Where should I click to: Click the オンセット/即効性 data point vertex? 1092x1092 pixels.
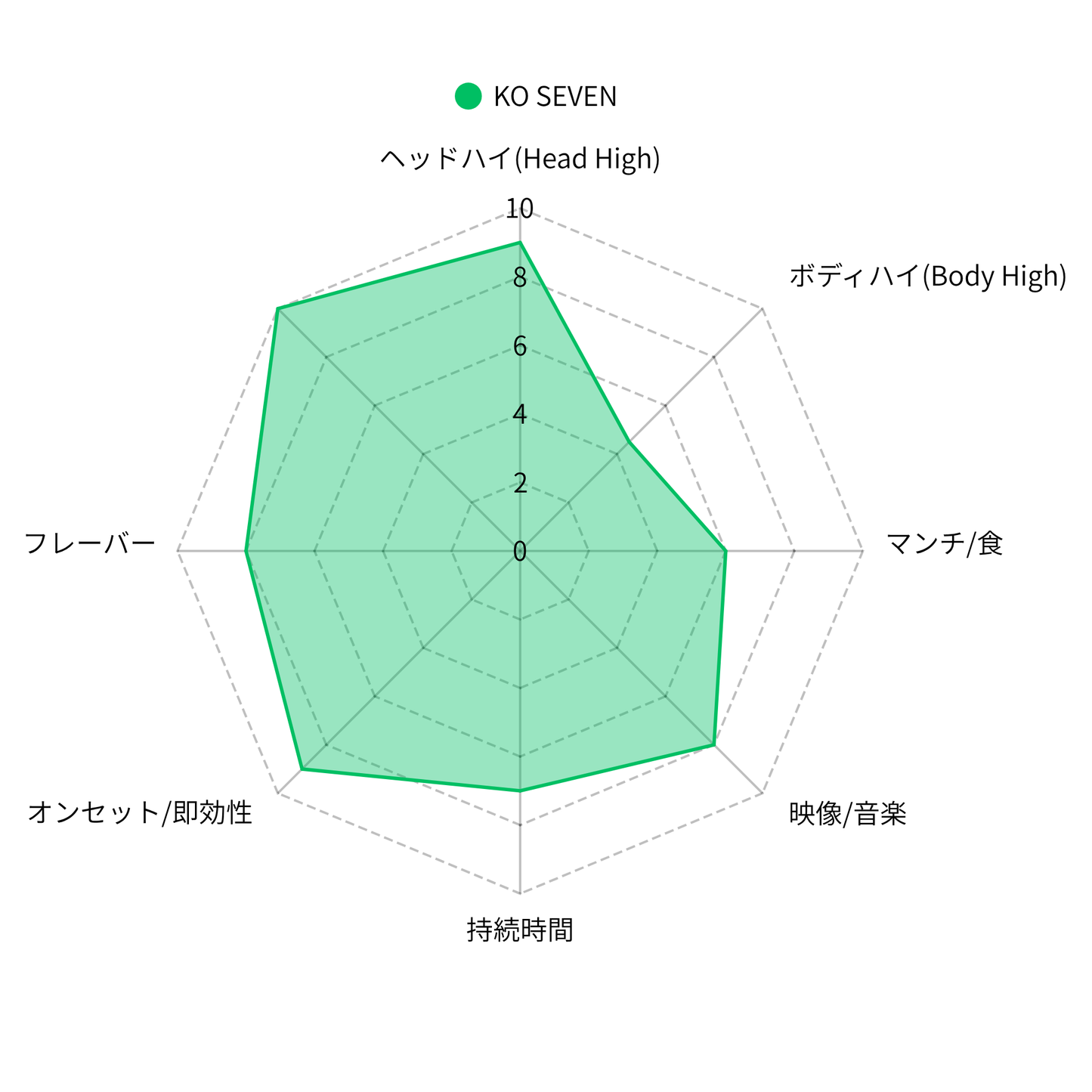[302, 769]
